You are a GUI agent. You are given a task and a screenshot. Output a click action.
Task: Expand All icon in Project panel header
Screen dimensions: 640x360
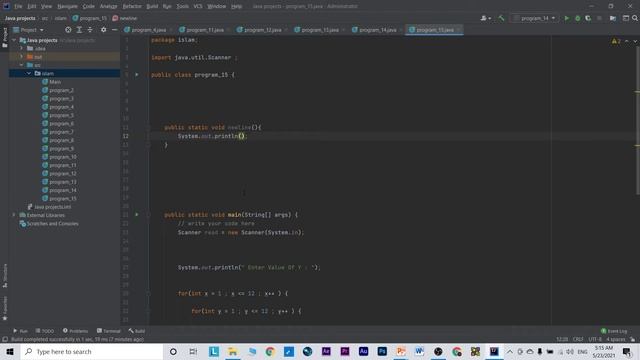click(79, 30)
